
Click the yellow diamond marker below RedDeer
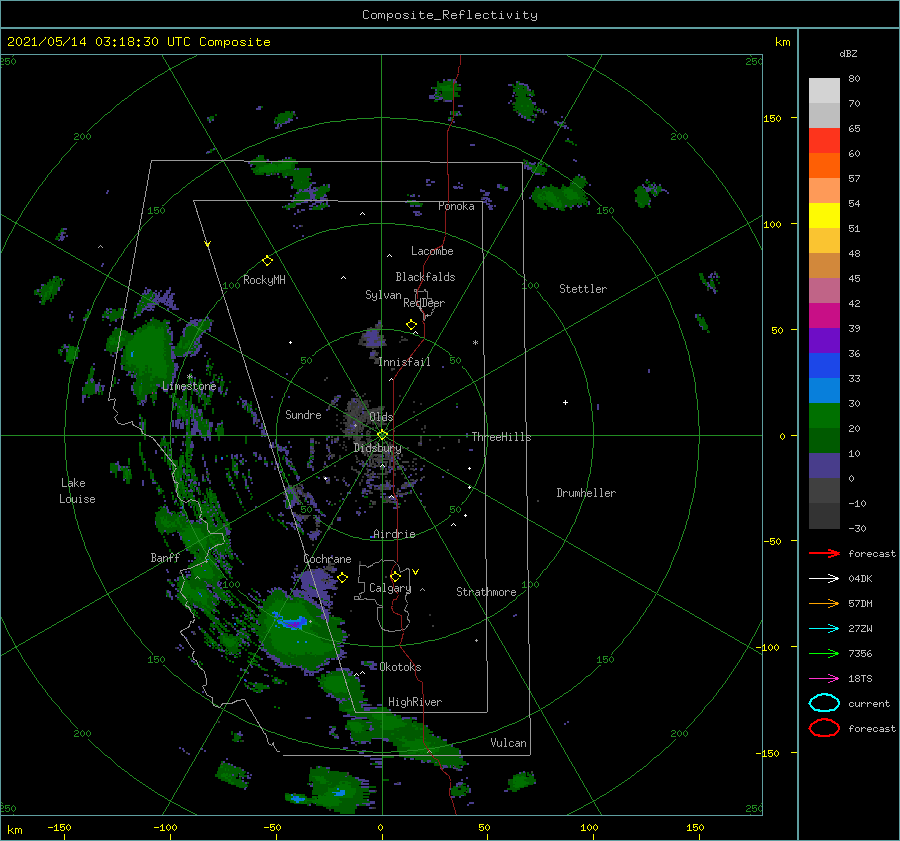click(x=412, y=325)
